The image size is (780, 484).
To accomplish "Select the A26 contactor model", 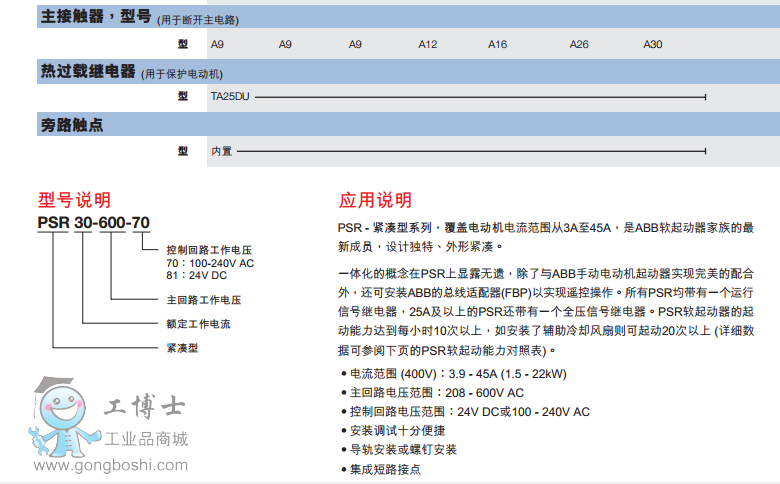I will pyautogui.click(x=579, y=44).
